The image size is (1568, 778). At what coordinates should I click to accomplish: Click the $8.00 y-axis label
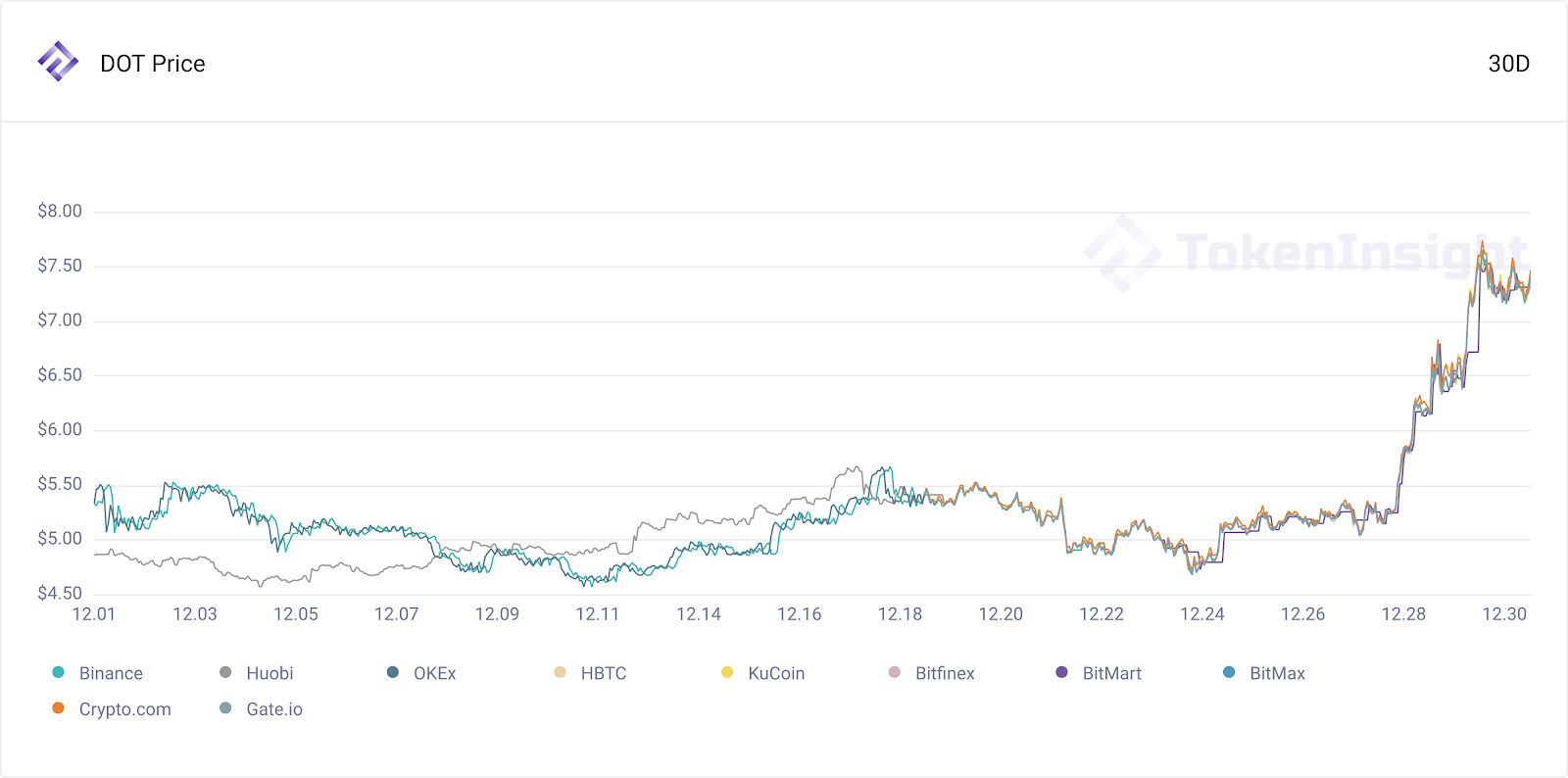60,211
